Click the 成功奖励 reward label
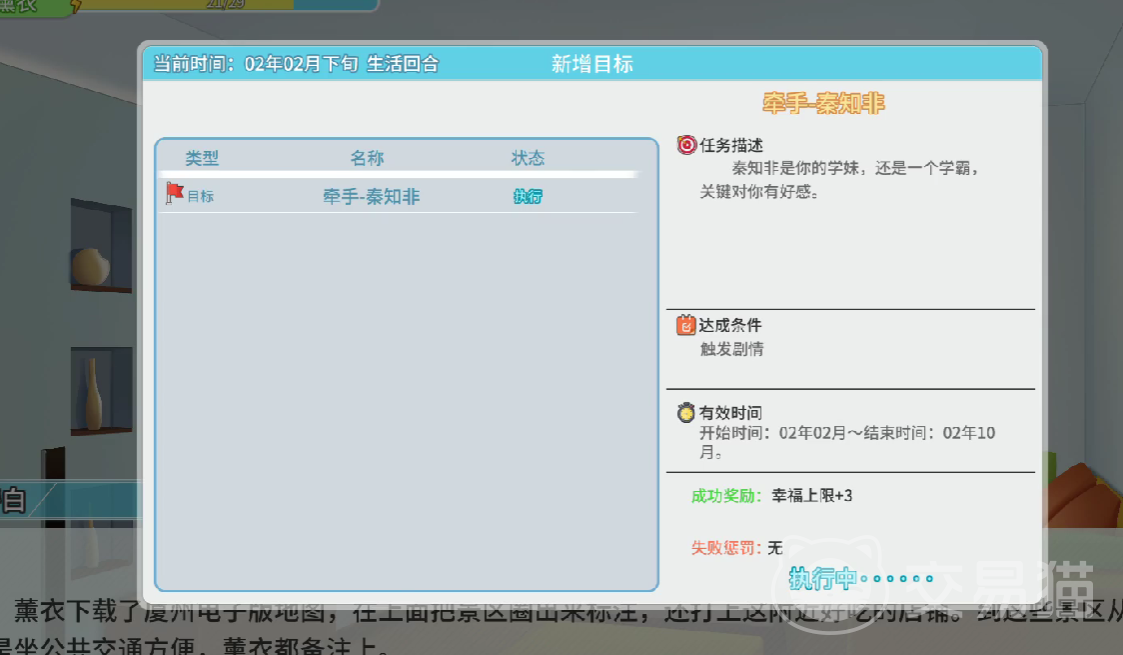This screenshot has height=655, width=1123. point(726,496)
